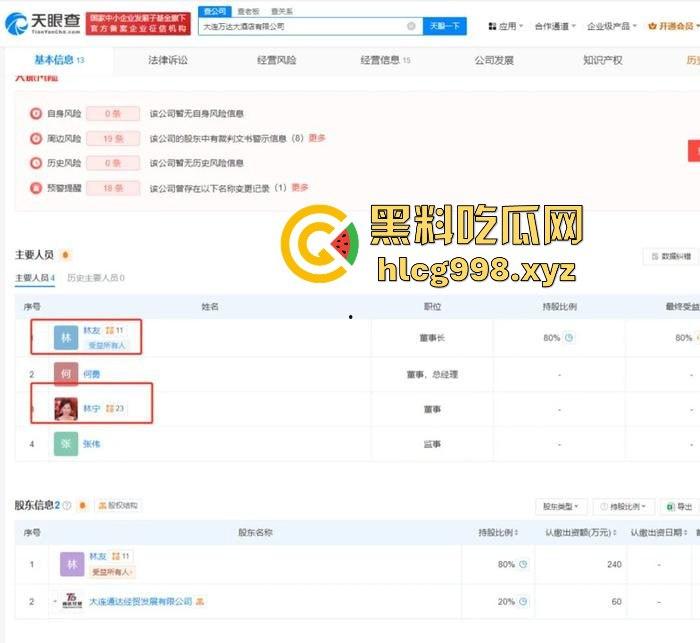This screenshot has height=643, width=700.
Task: Click 更多 link in 预警提醒 row
Action: pyautogui.click(x=300, y=187)
